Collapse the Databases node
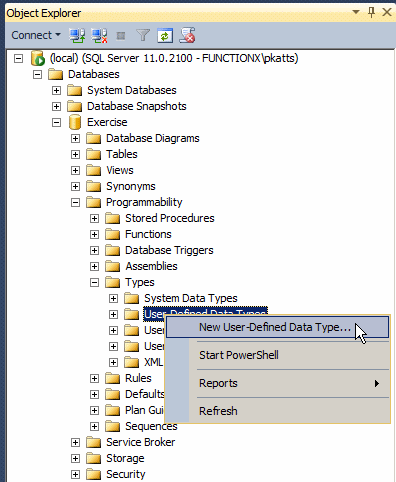The height and width of the screenshot is (482, 396). point(38,74)
